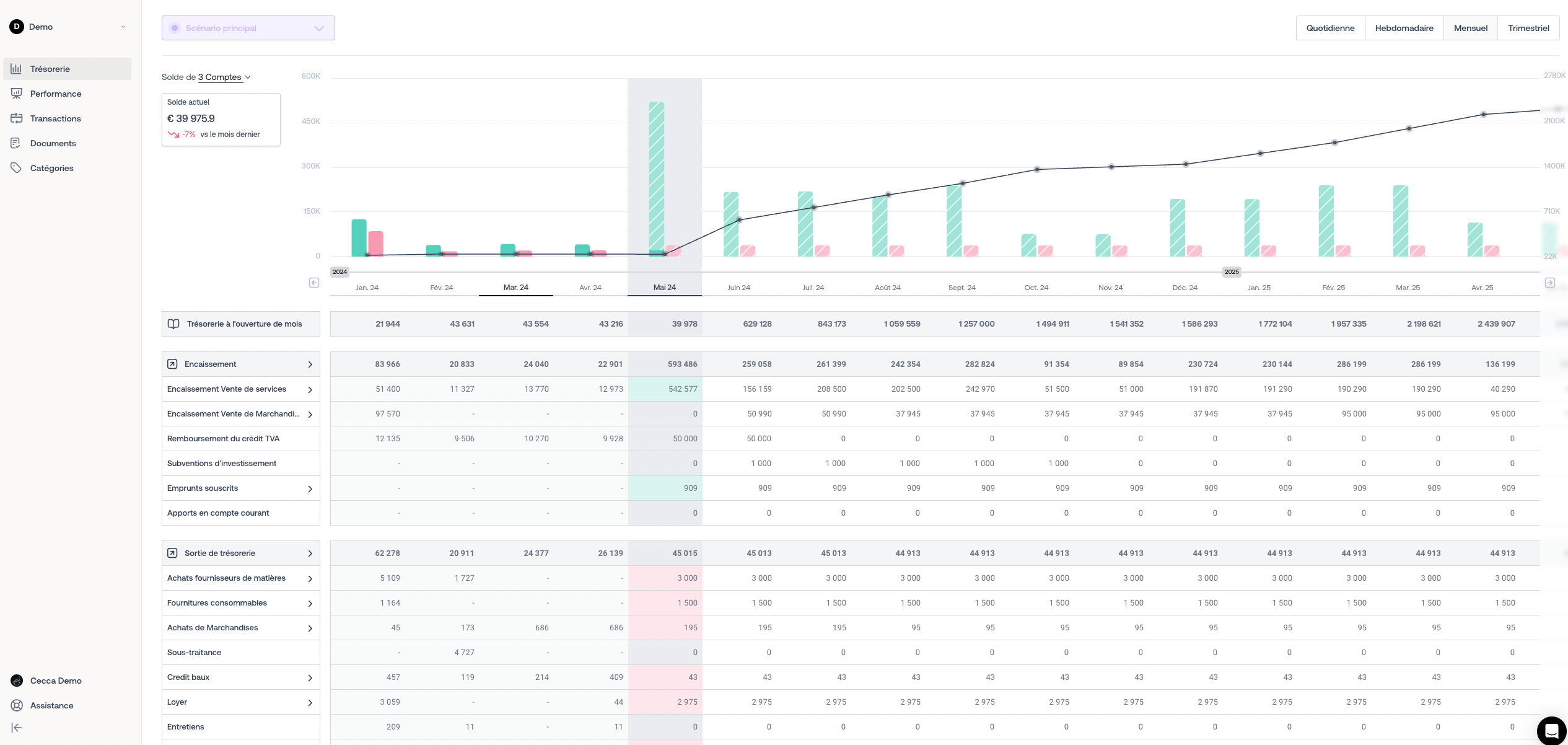
Task: Click the Apports en compte courant row label
Action: point(218,513)
